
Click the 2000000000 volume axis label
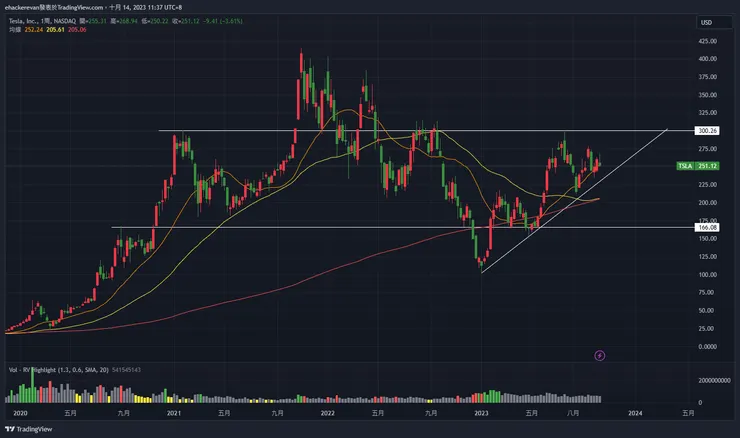tap(715, 380)
